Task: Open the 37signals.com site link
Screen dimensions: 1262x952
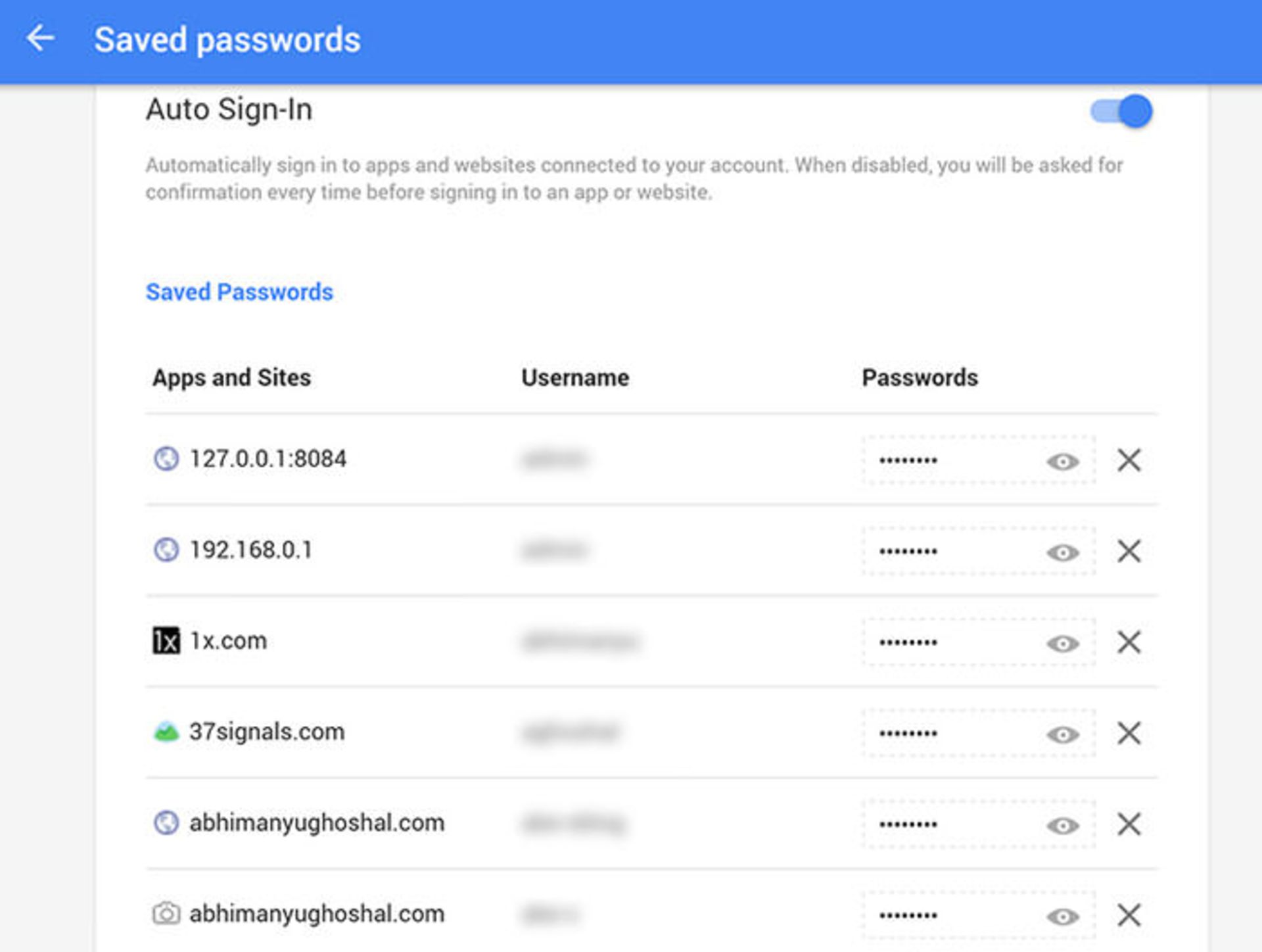Action: point(267,731)
